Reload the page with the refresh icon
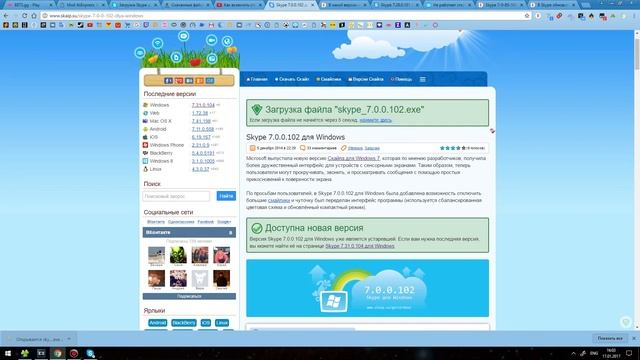This screenshot has height=360, width=640. click(x=24, y=16)
